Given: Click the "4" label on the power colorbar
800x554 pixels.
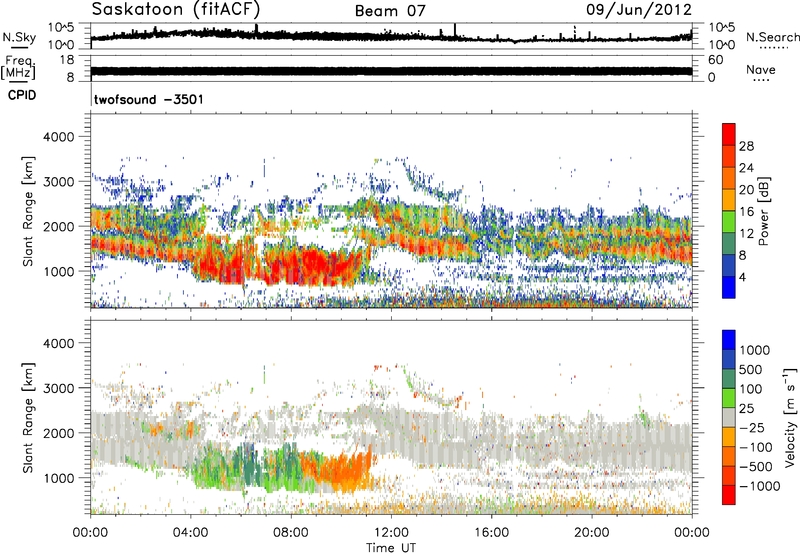Looking at the screenshot, I should (743, 277).
